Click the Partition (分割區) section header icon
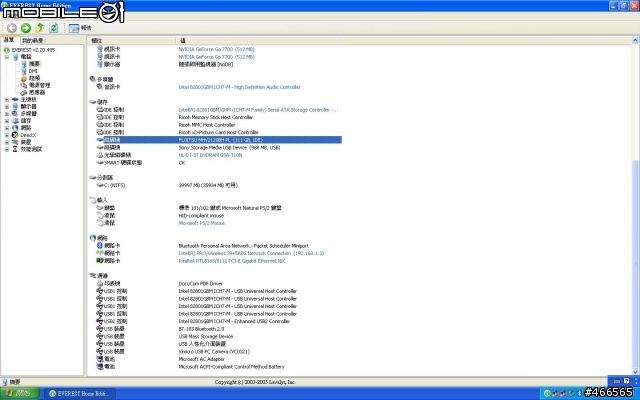The width and height of the screenshot is (640, 400). [x=93, y=178]
